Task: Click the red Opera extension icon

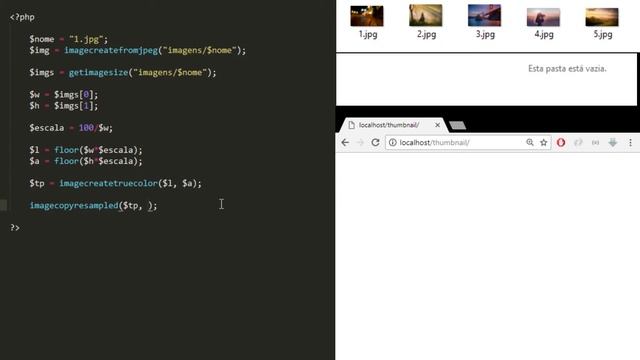Action: tap(561, 142)
